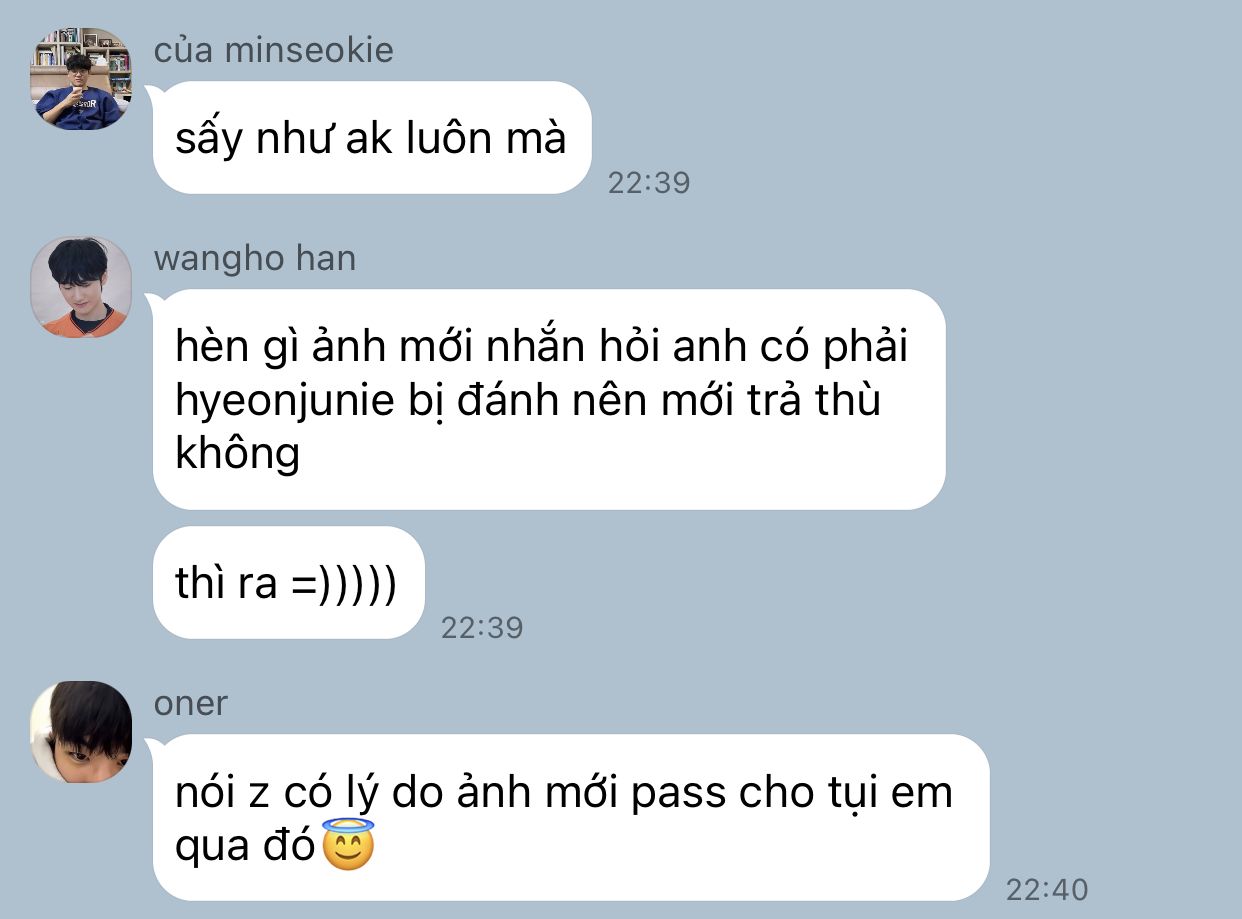
Task: Click the word 'không' ending wangho's message
Action: pyautogui.click(x=238, y=454)
